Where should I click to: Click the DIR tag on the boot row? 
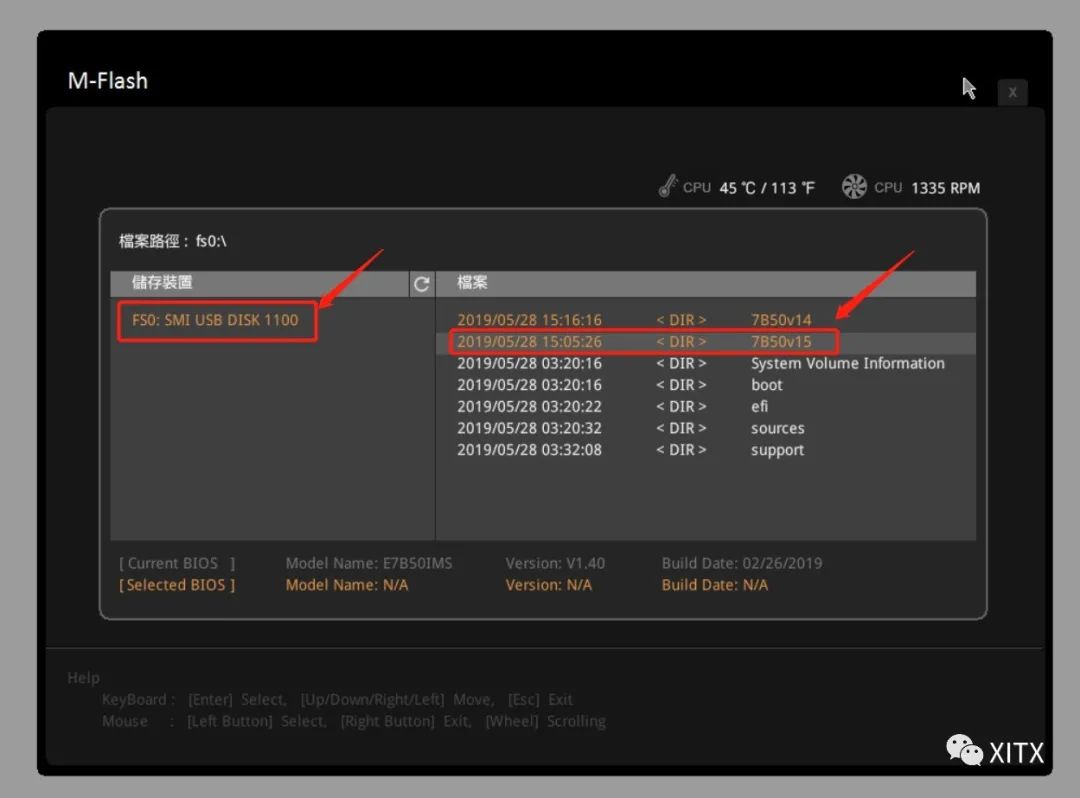[x=681, y=385]
